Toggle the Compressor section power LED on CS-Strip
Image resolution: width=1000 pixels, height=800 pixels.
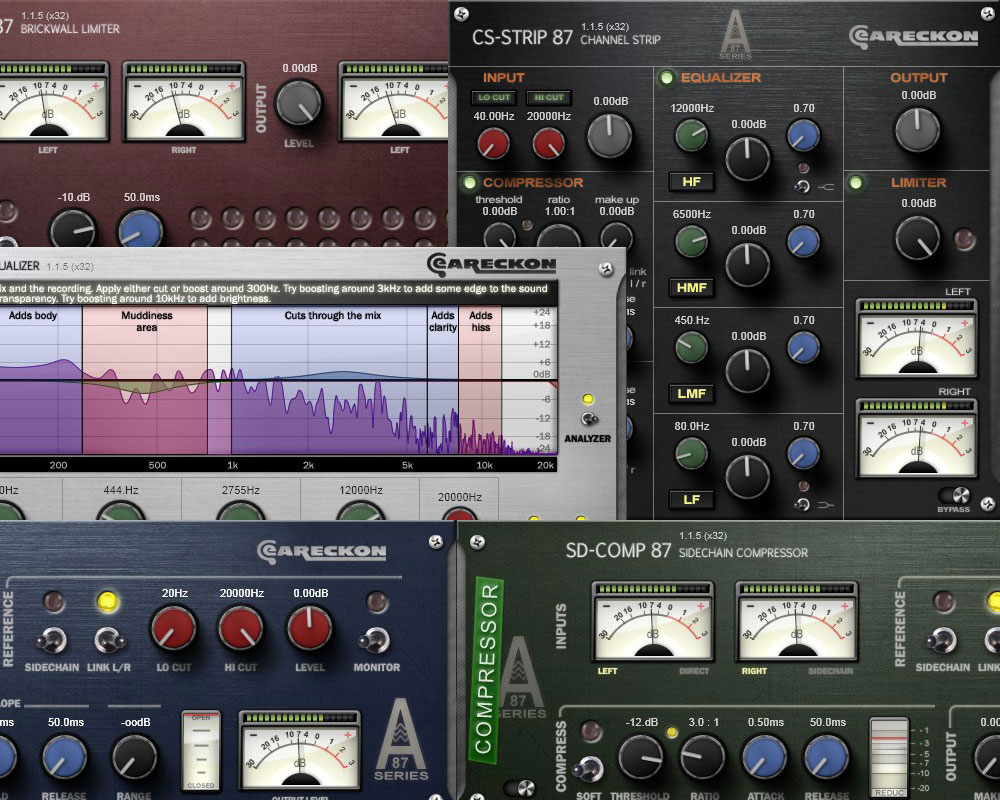(468, 183)
